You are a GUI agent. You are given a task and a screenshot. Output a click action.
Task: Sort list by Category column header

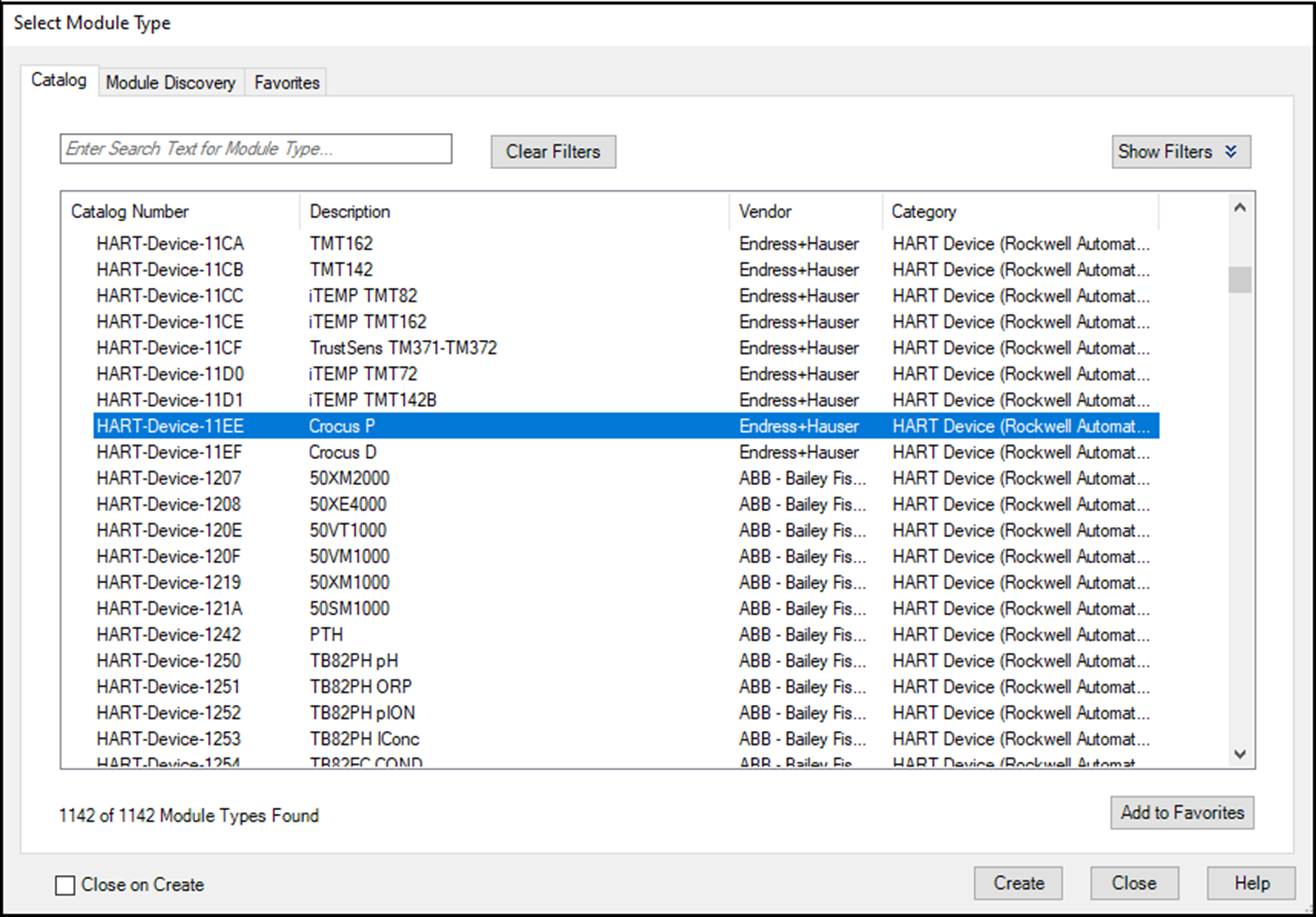coord(1021,211)
